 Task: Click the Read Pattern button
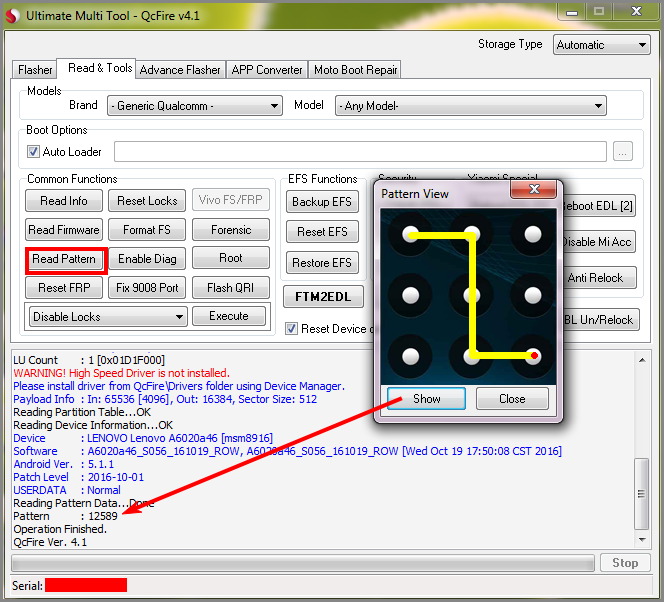pos(64,259)
